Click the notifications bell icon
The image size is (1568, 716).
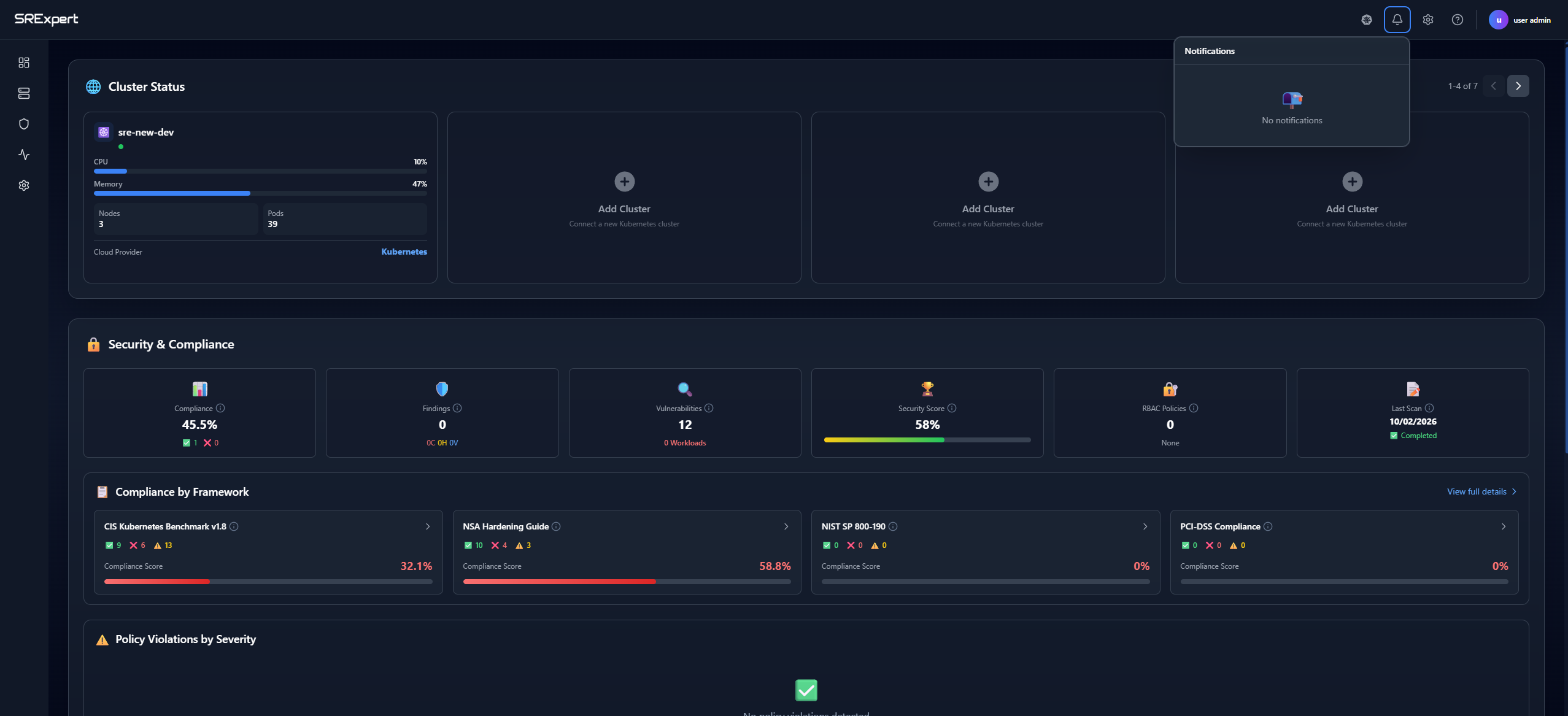tap(1397, 20)
